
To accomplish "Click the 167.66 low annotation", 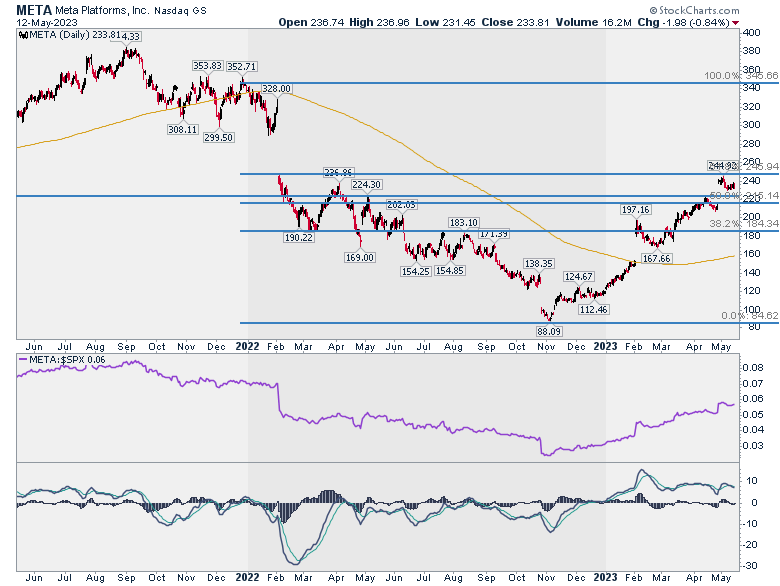I will pos(657,259).
